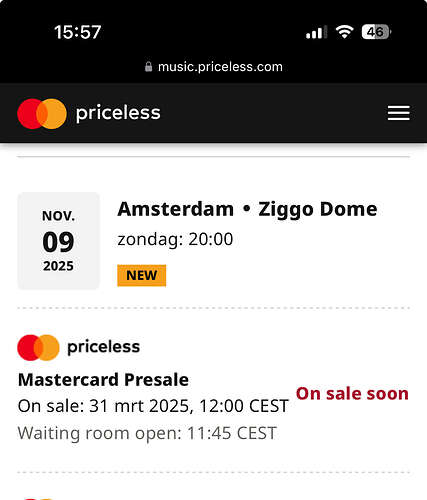The width and height of the screenshot is (427, 500).
Task: Tap partial Mastercard logo at page bottom
Action: (x=38, y=499)
